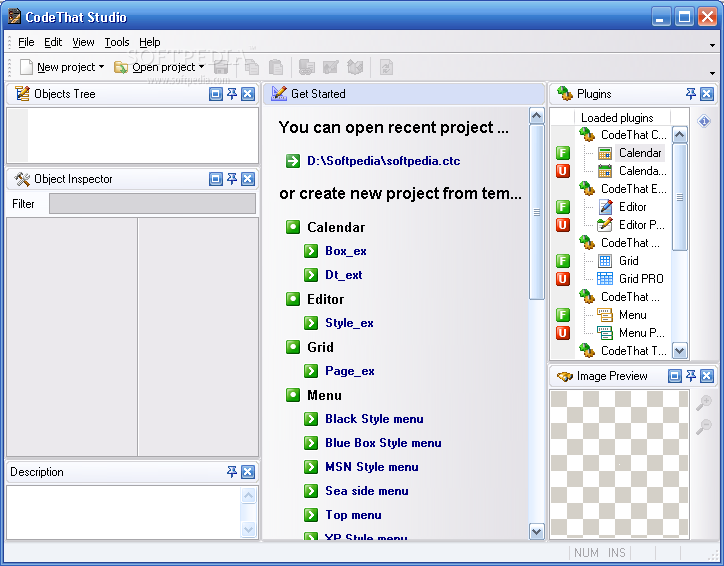Open the Edit menu
This screenshot has height=566, width=724.
tap(53, 42)
